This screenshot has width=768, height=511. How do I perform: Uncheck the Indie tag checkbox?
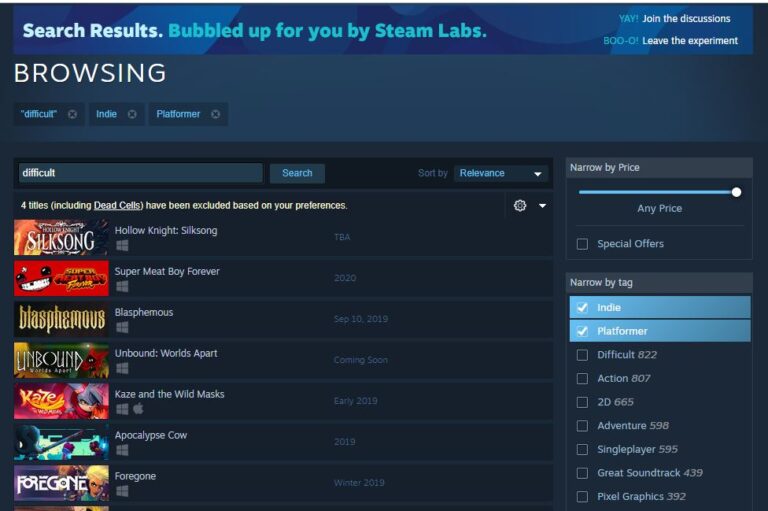582,308
